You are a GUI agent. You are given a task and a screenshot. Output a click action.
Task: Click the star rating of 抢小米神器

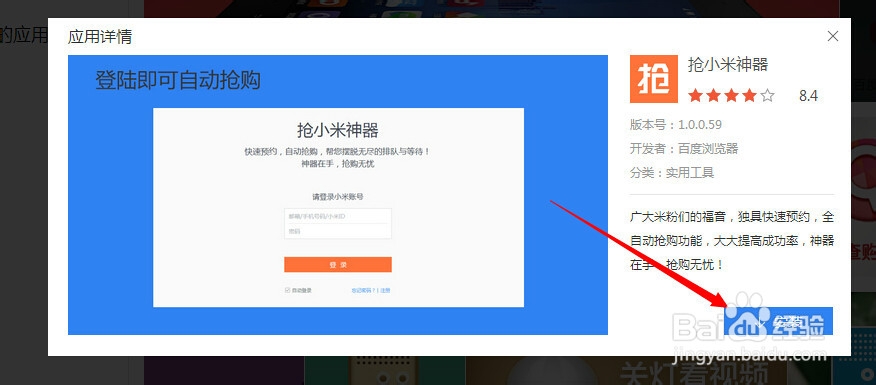[731, 96]
